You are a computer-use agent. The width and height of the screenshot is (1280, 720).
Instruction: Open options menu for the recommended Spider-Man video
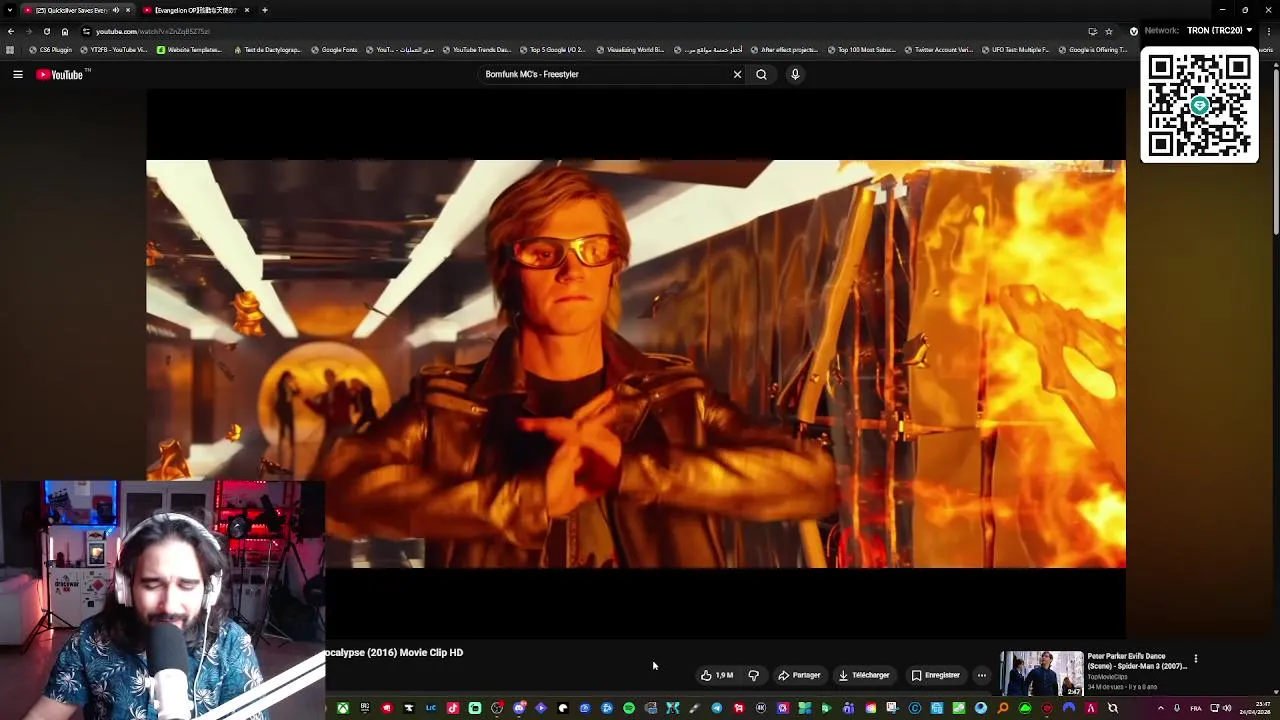tap(1195, 659)
